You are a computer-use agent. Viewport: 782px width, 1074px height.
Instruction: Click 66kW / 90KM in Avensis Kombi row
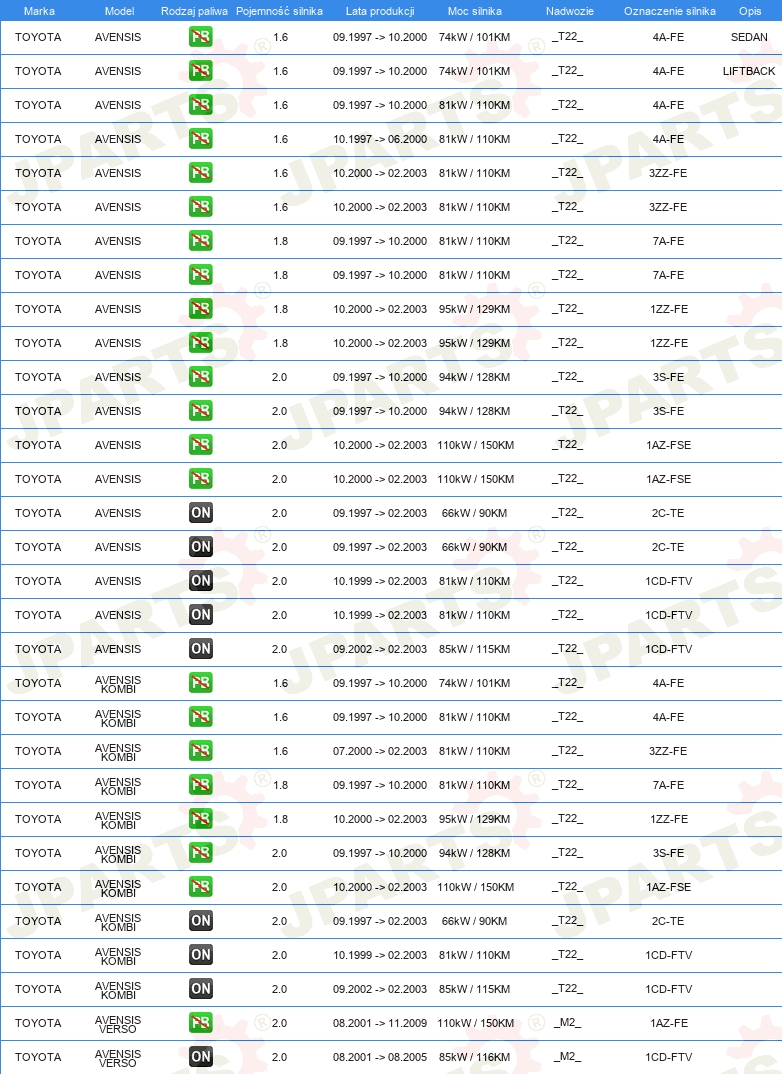pos(475,921)
